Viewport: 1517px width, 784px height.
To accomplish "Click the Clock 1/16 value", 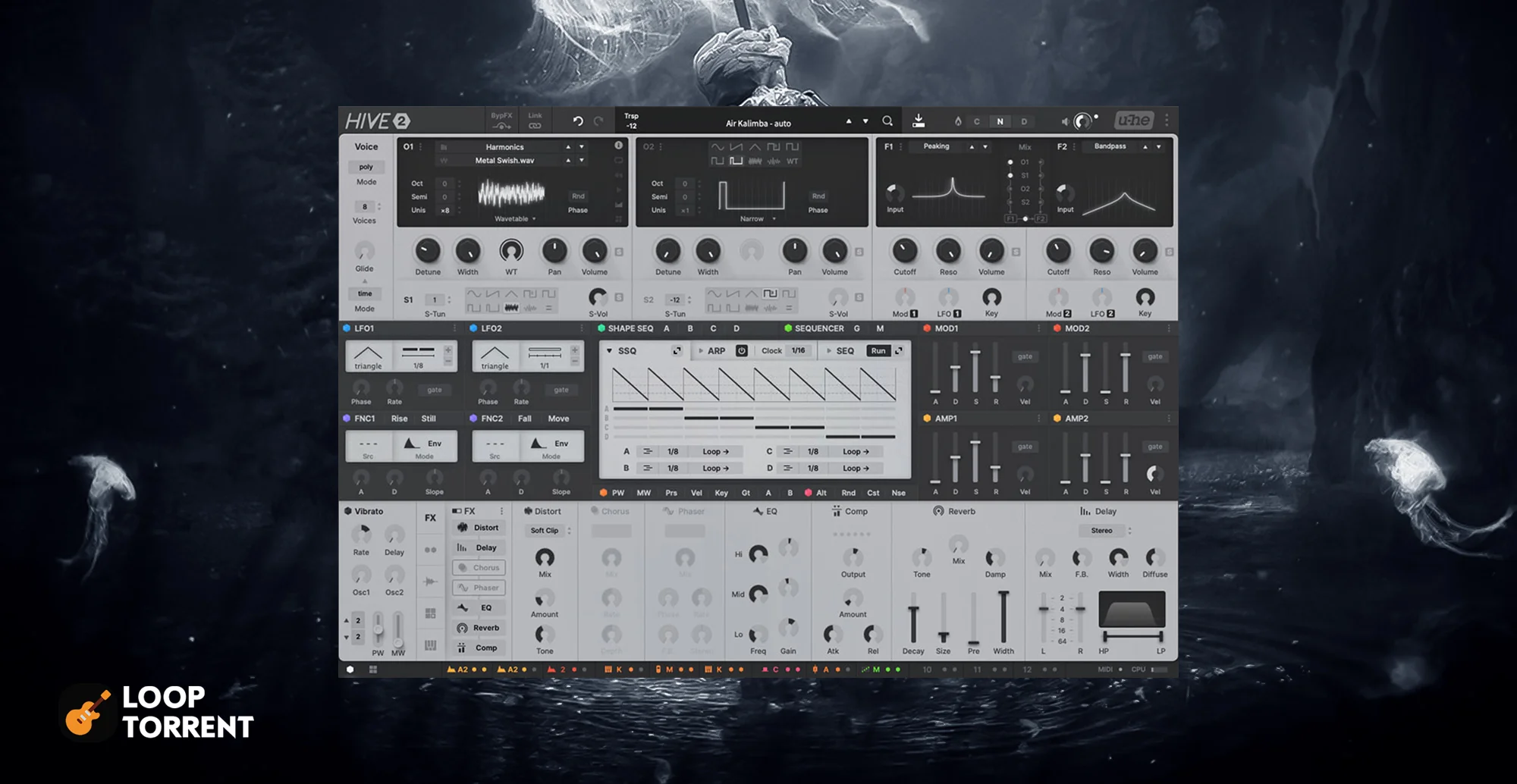I will (x=799, y=350).
